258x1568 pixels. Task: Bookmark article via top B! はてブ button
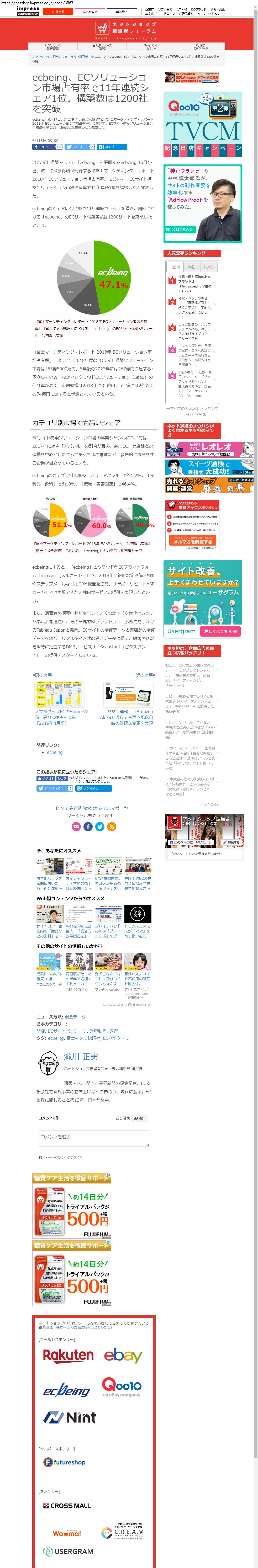[112, 147]
